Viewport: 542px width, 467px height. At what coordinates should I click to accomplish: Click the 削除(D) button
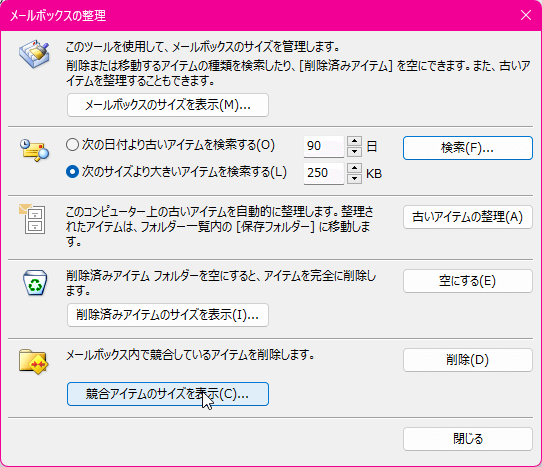tap(468, 360)
